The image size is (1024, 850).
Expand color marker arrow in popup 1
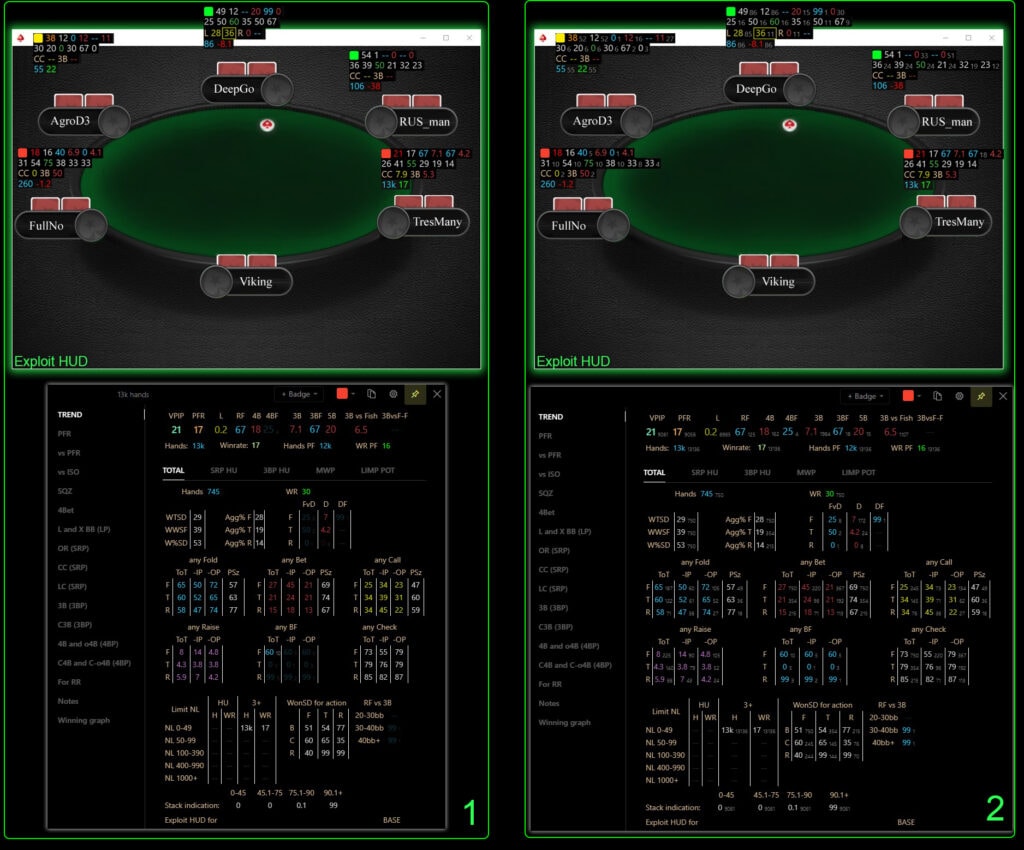pyautogui.click(x=353, y=394)
